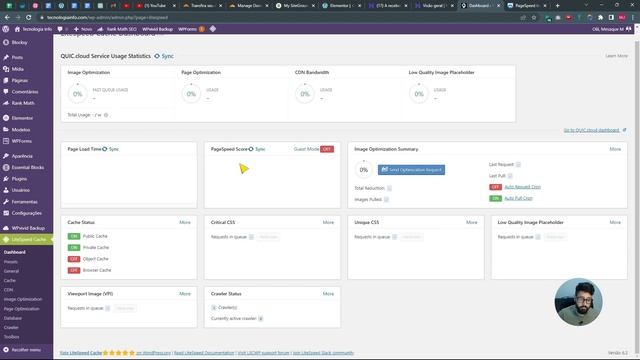Viewport: 640px width, 360px height.
Task: Open the CDN submenu item
Action: click(x=9, y=290)
